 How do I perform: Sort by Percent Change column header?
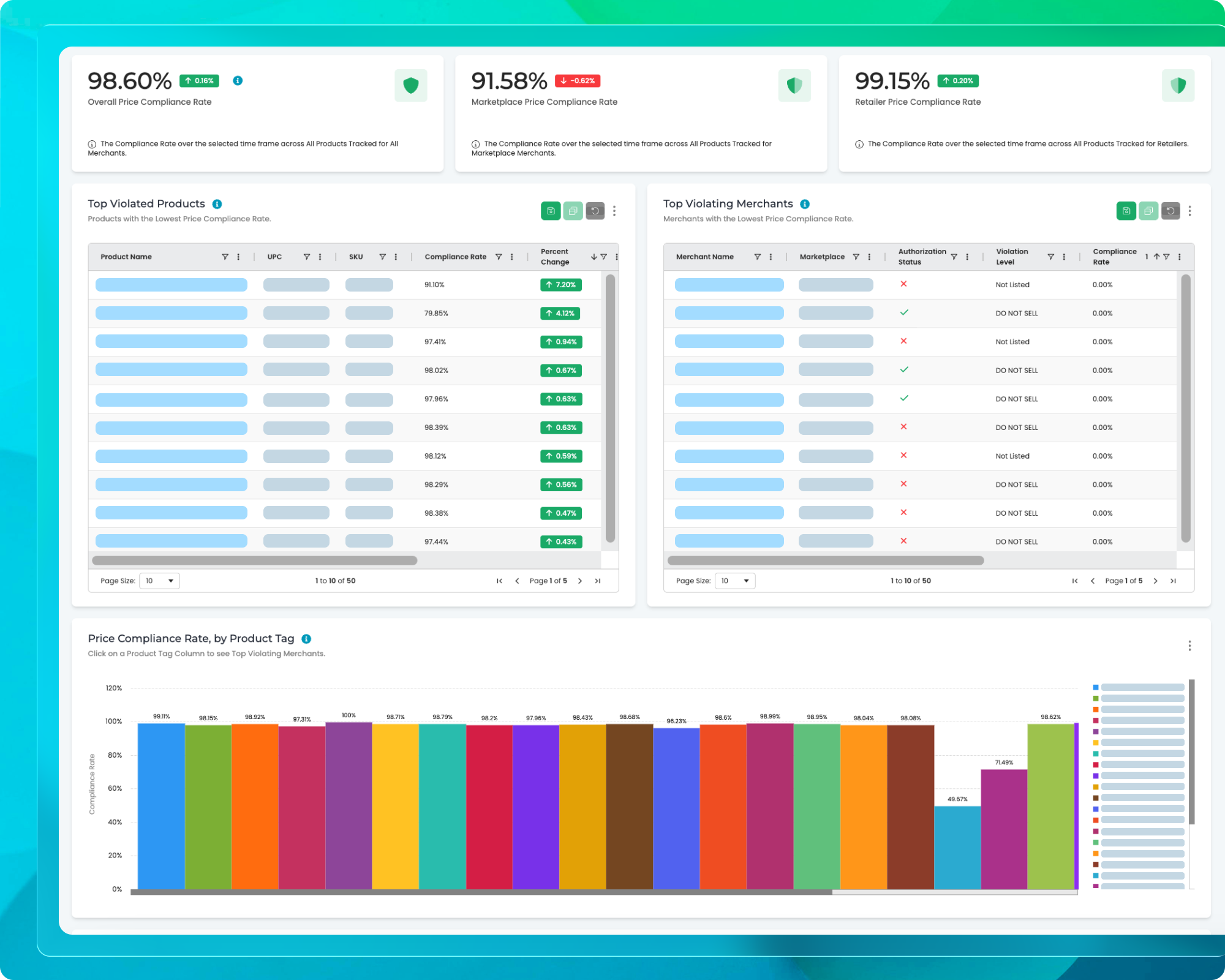tap(555, 257)
